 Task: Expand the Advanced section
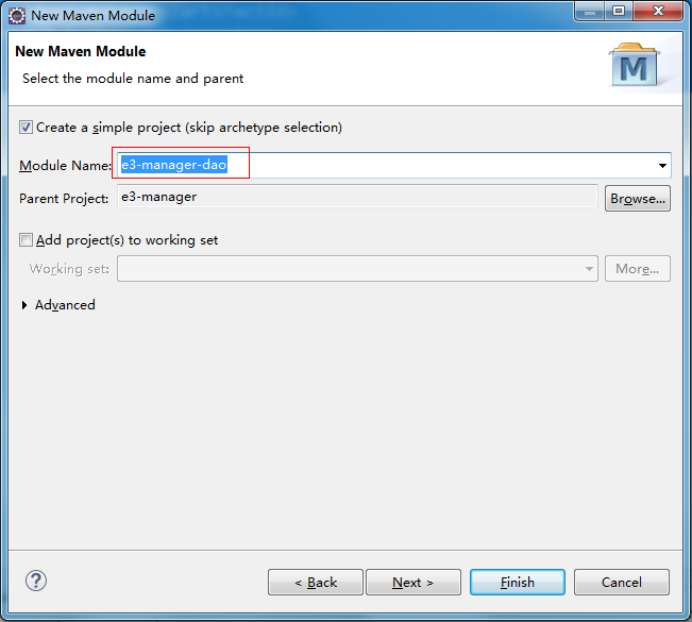[x=25, y=305]
